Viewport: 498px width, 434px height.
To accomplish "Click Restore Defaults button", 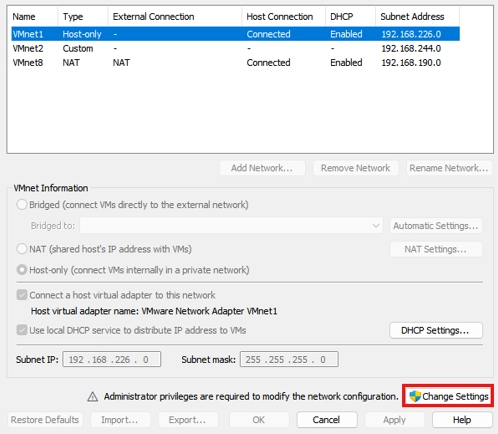I will (45, 420).
